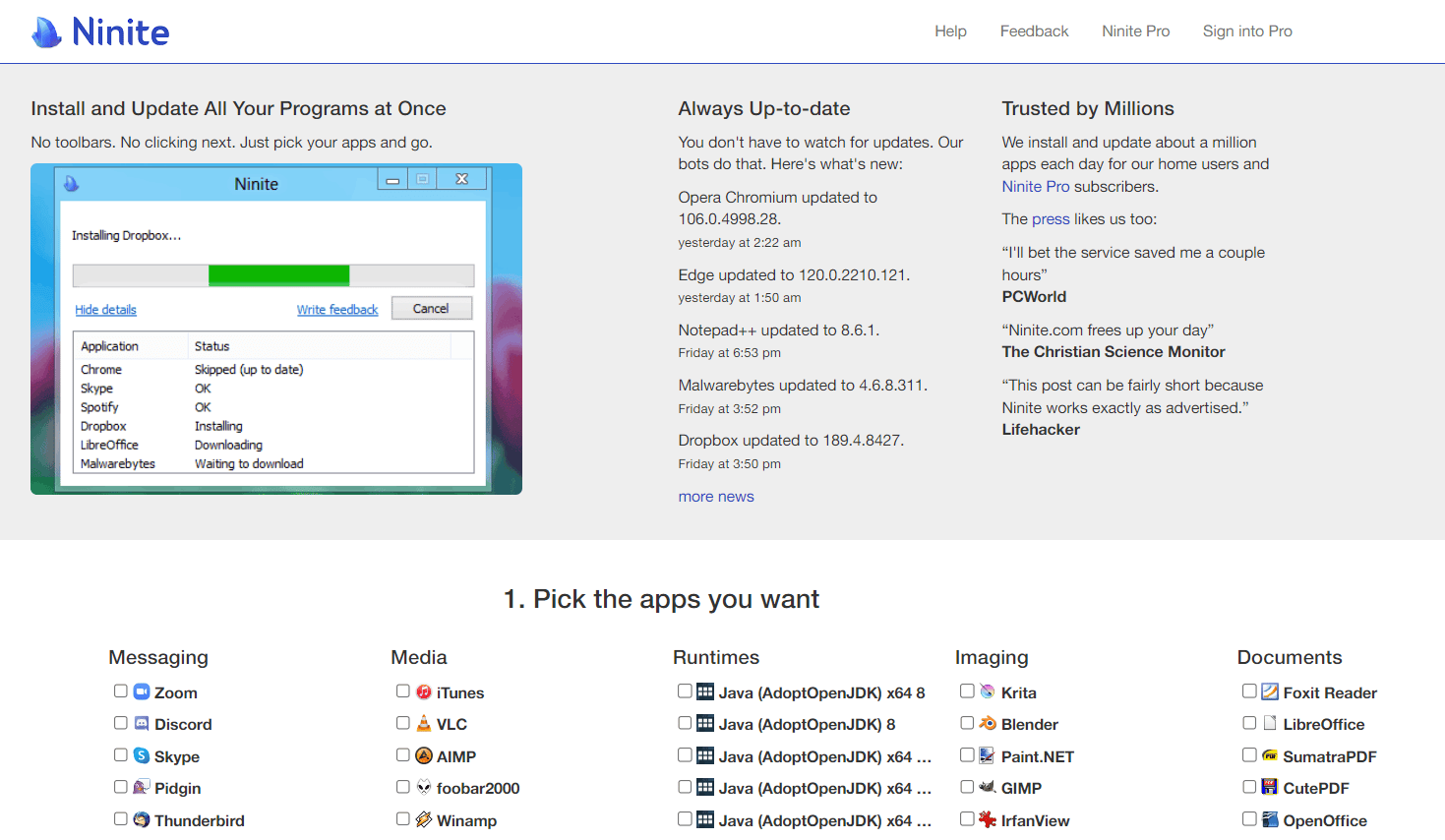The image size is (1445, 840).
Task: Click the Krita icon under Imaging
Action: click(x=988, y=691)
